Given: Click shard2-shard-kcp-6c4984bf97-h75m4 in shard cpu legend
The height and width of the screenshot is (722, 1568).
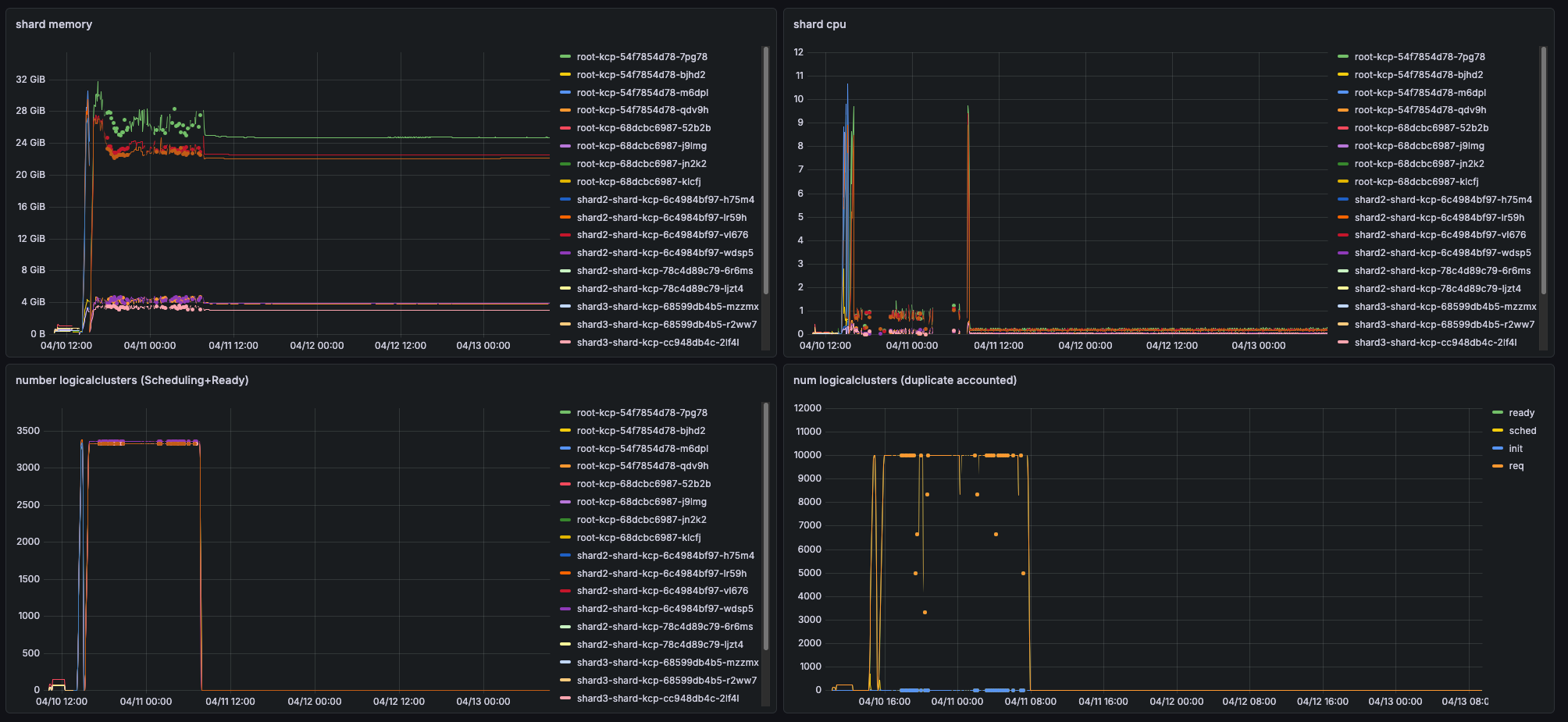Looking at the screenshot, I should [x=1443, y=200].
